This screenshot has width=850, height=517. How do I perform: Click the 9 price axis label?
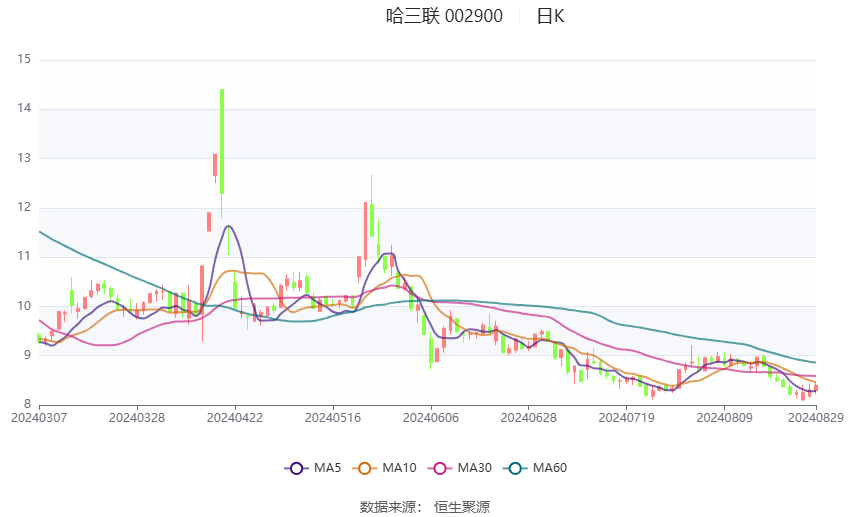27,356
